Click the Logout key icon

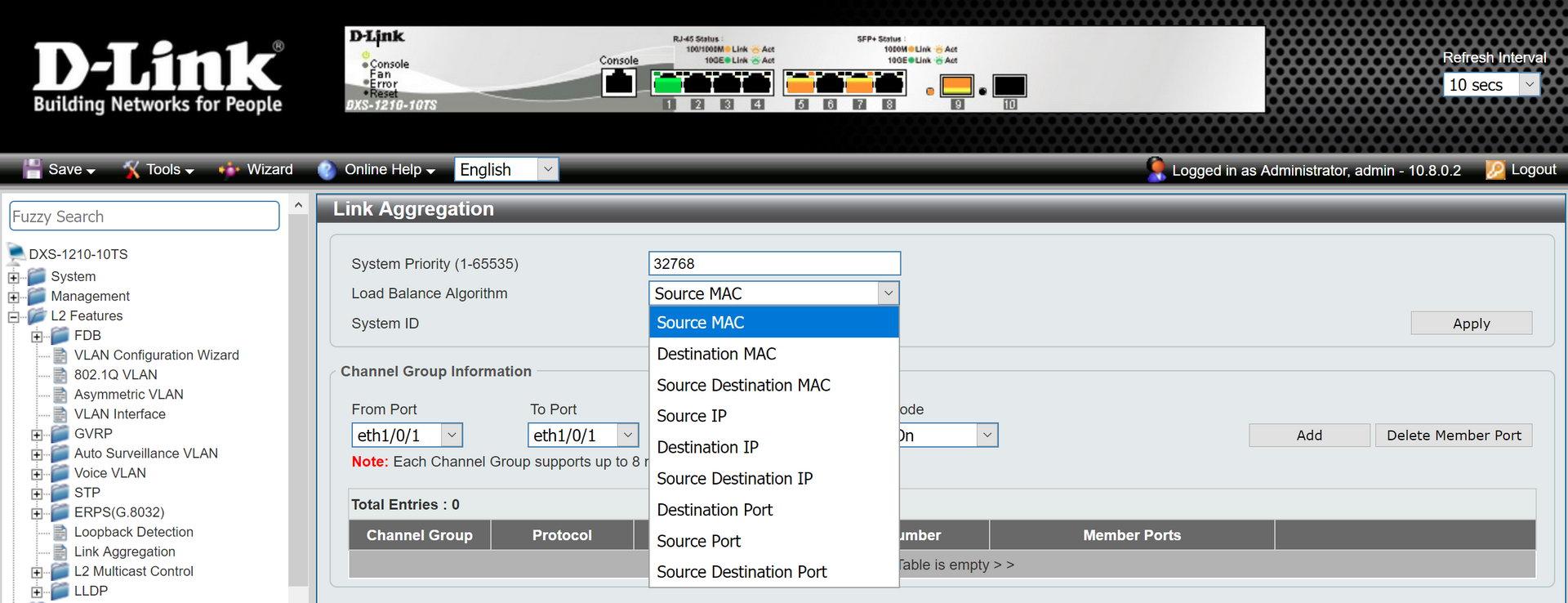tap(1495, 169)
